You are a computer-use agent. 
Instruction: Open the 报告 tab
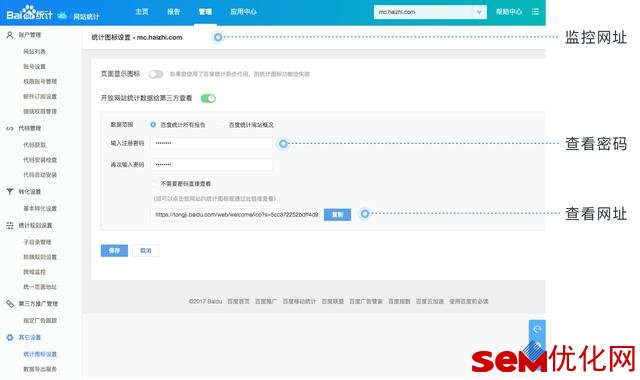coord(173,12)
